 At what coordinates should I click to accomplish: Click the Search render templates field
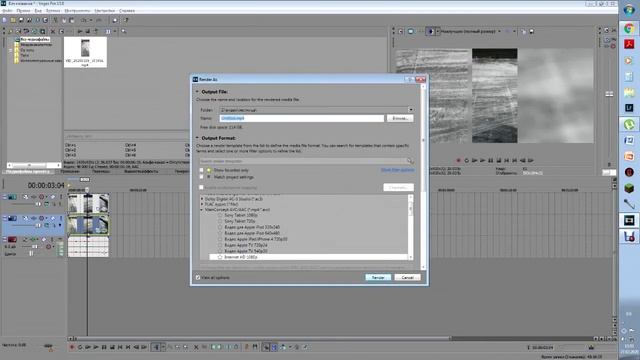tap(304, 161)
